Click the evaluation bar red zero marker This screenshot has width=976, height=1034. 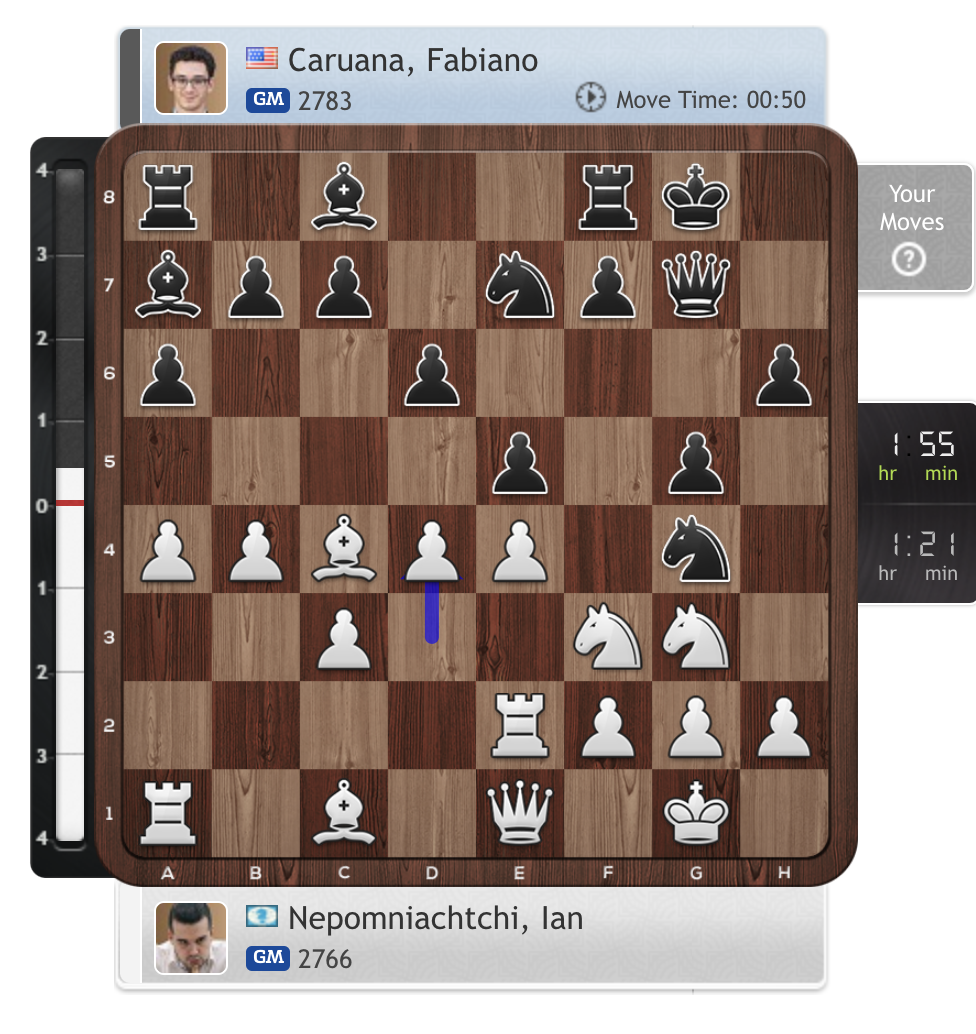tap(70, 503)
